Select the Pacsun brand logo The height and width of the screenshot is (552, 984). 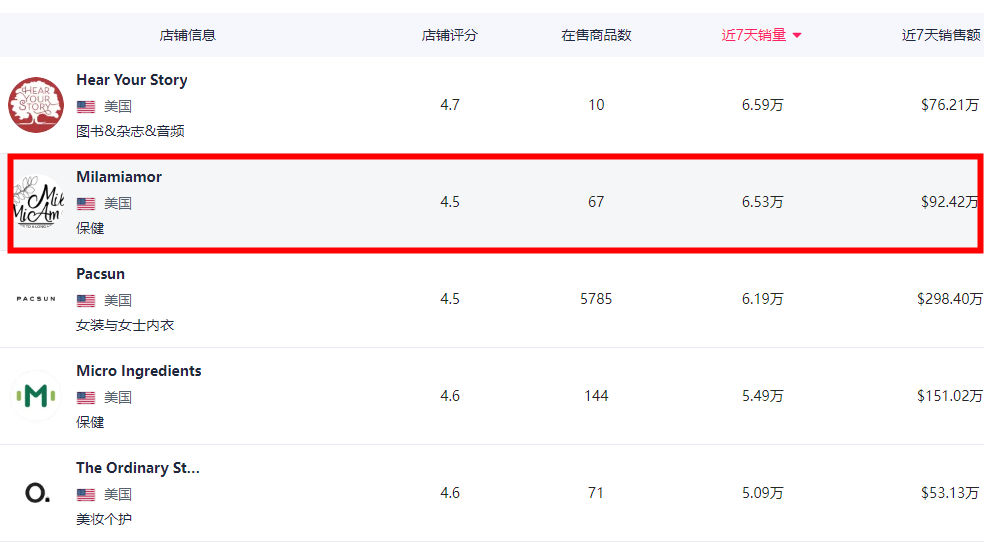point(36,299)
